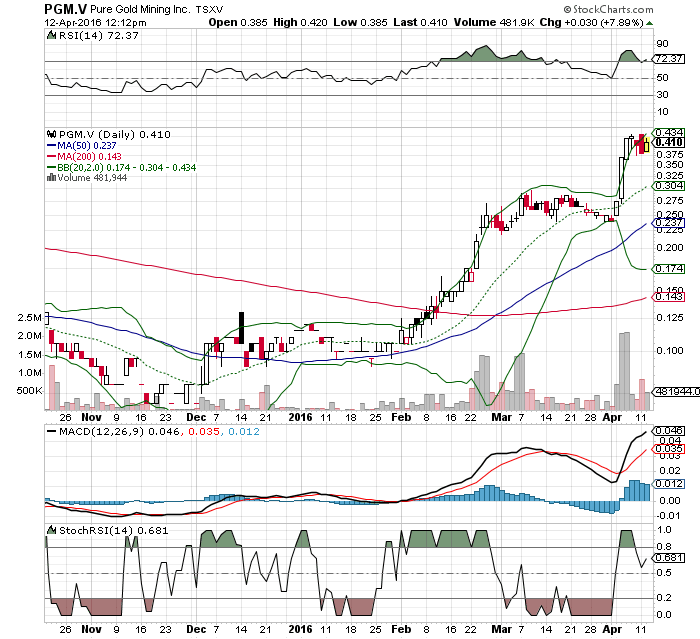The width and height of the screenshot is (700, 639).
Task: Click the blue 0.012 histogram value in the MACD label
Action: coord(244,431)
